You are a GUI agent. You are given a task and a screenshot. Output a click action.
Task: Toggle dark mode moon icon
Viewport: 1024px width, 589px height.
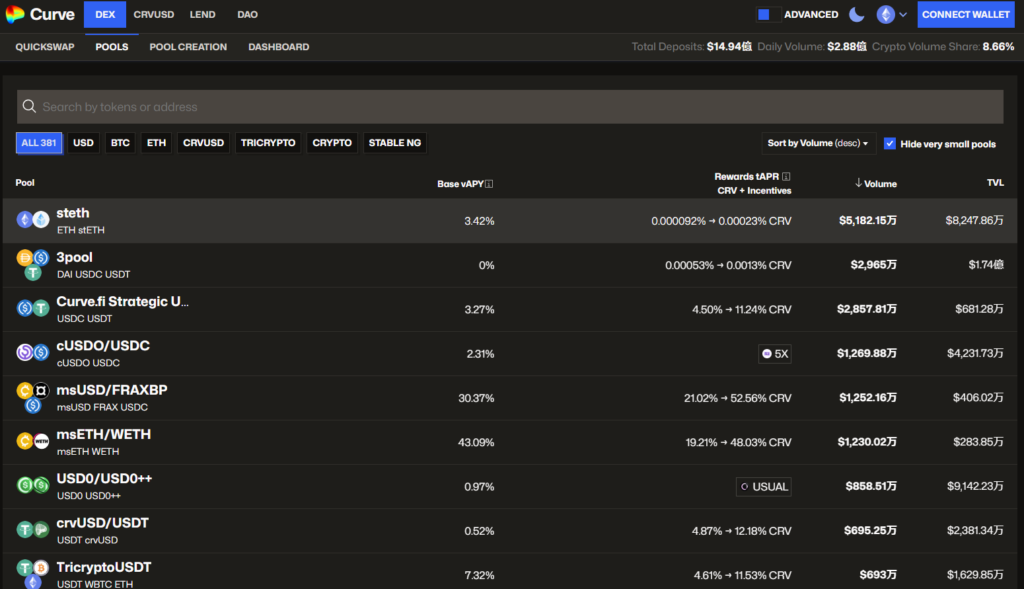pyautogui.click(x=856, y=14)
